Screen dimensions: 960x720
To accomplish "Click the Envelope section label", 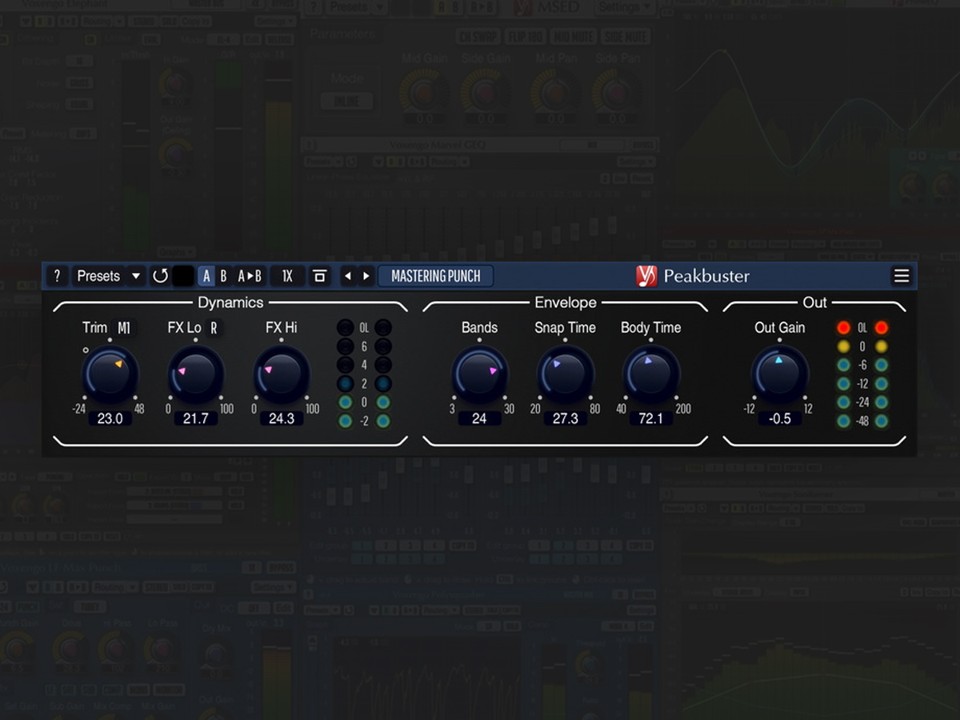I will (x=565, y=302).
